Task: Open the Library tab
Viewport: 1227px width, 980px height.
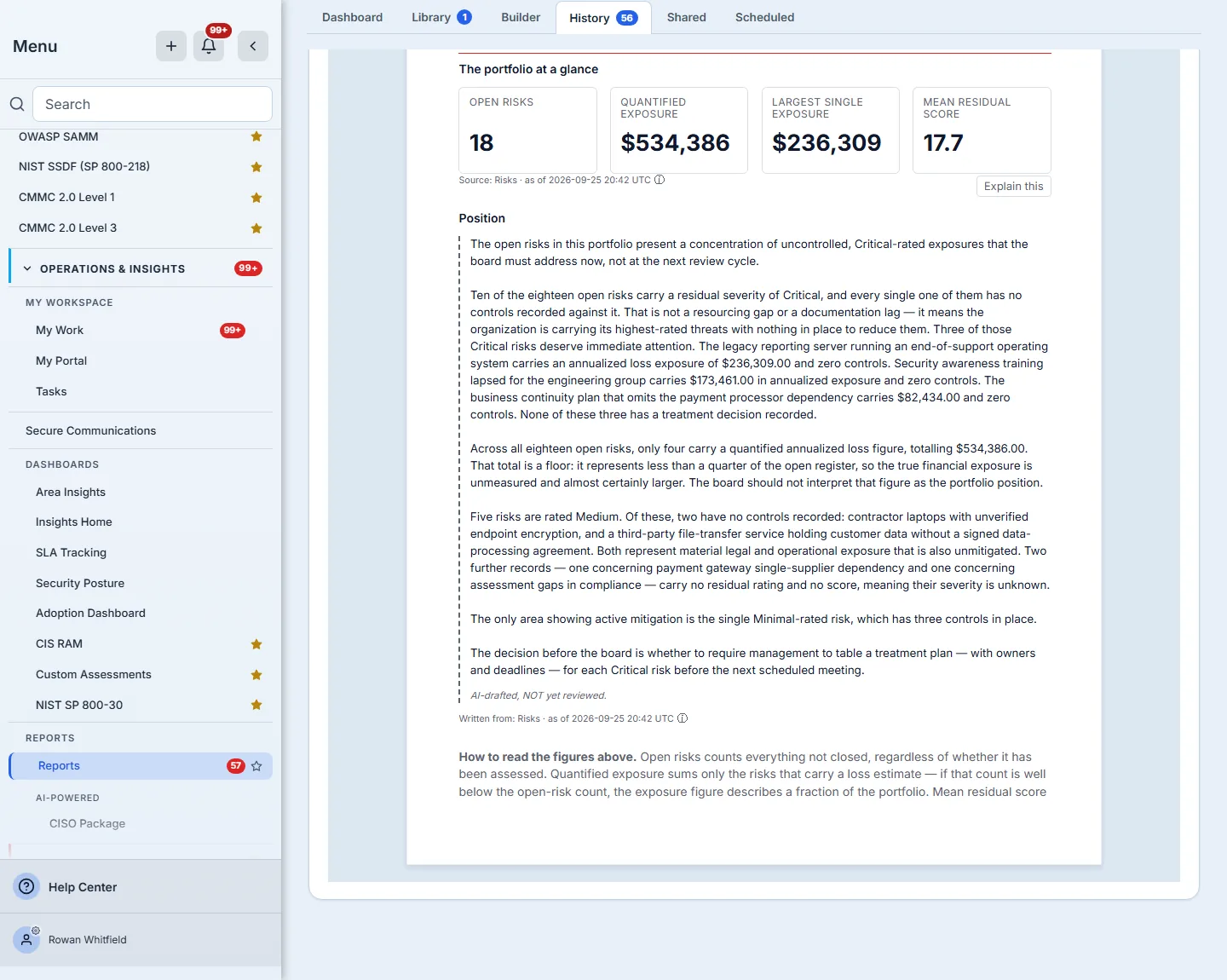Action: (441, 17)
